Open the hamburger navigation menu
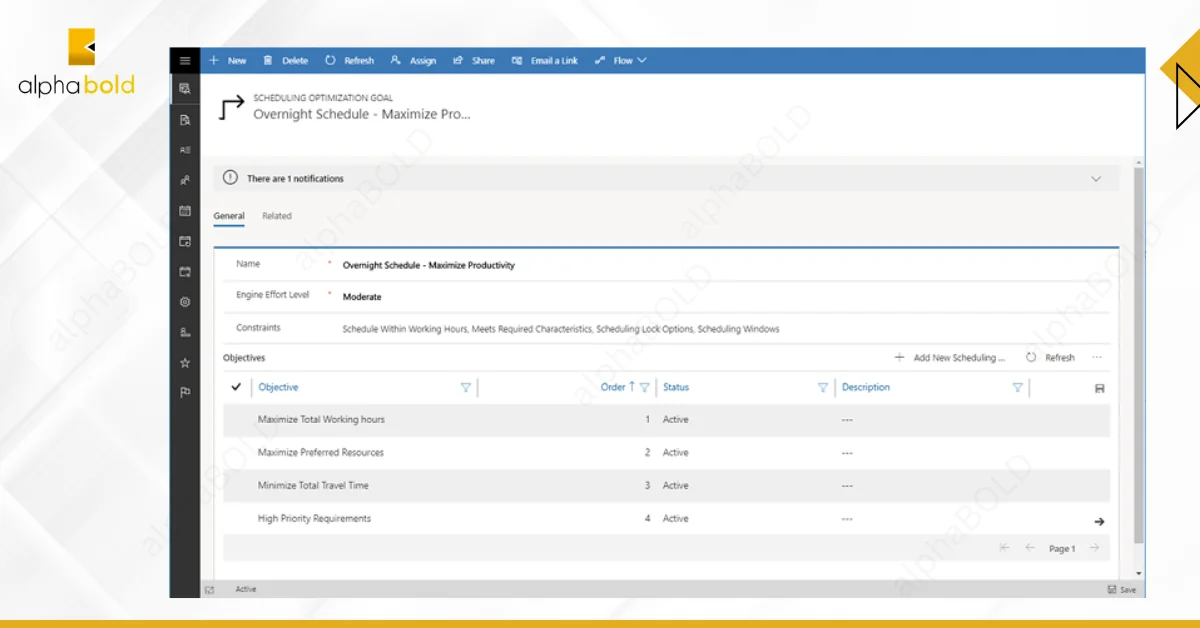The width and height of the screenshot is (1200, 628). 184,60
